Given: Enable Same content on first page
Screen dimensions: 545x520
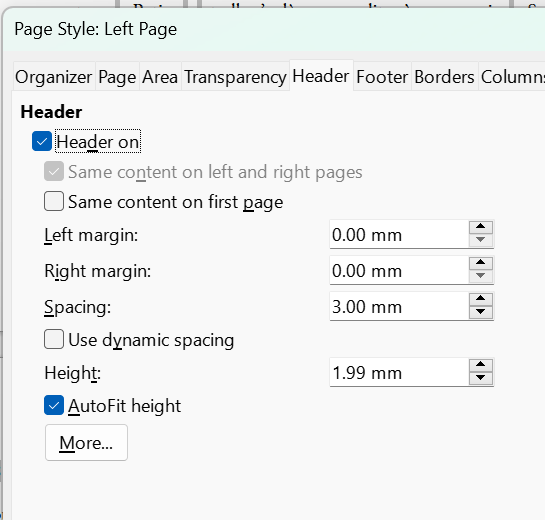Looking at the screenshot, I should click(54, 201).
